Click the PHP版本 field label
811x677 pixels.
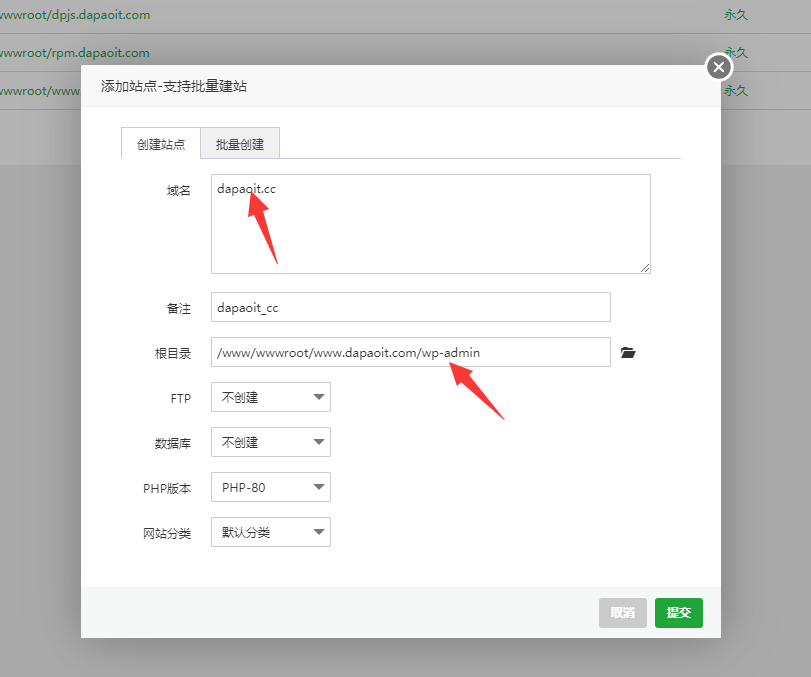pyautogui.click(x=167, y=489)
